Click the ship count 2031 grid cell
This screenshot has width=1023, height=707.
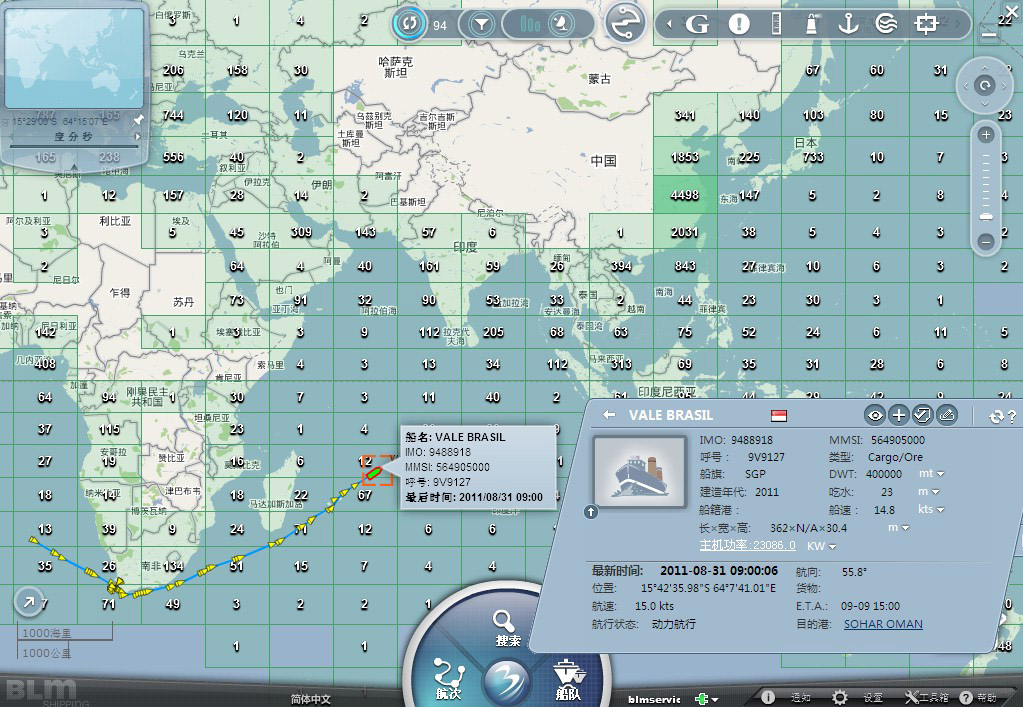point(684,232)
